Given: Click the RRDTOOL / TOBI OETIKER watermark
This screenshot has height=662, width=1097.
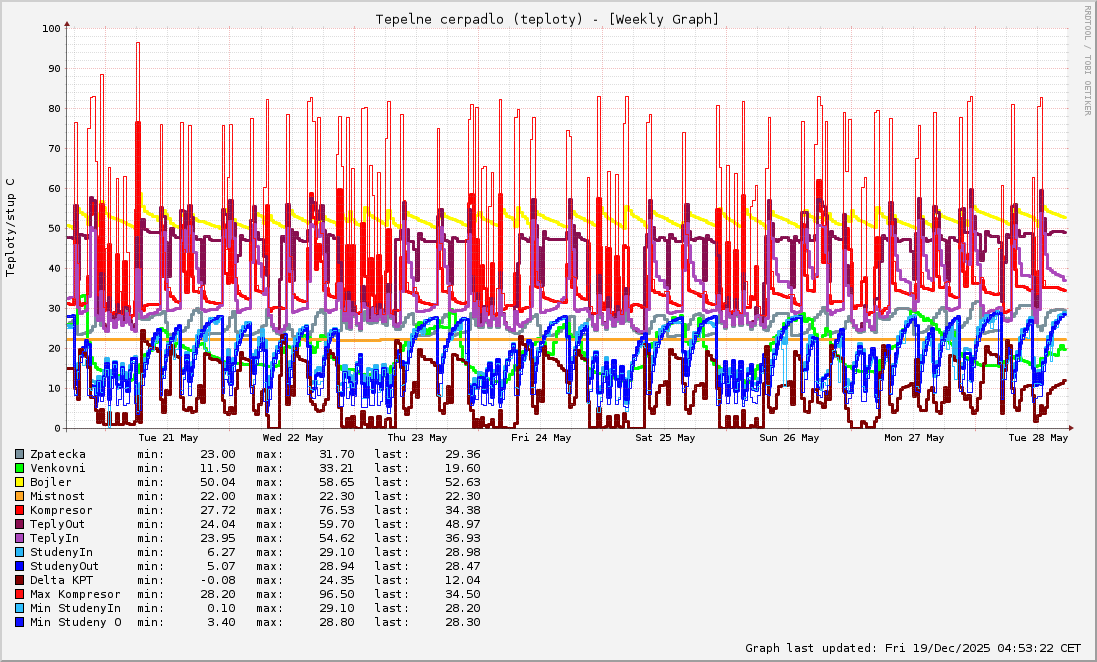Looking at the screenshot, I should tap(1087, 60).
